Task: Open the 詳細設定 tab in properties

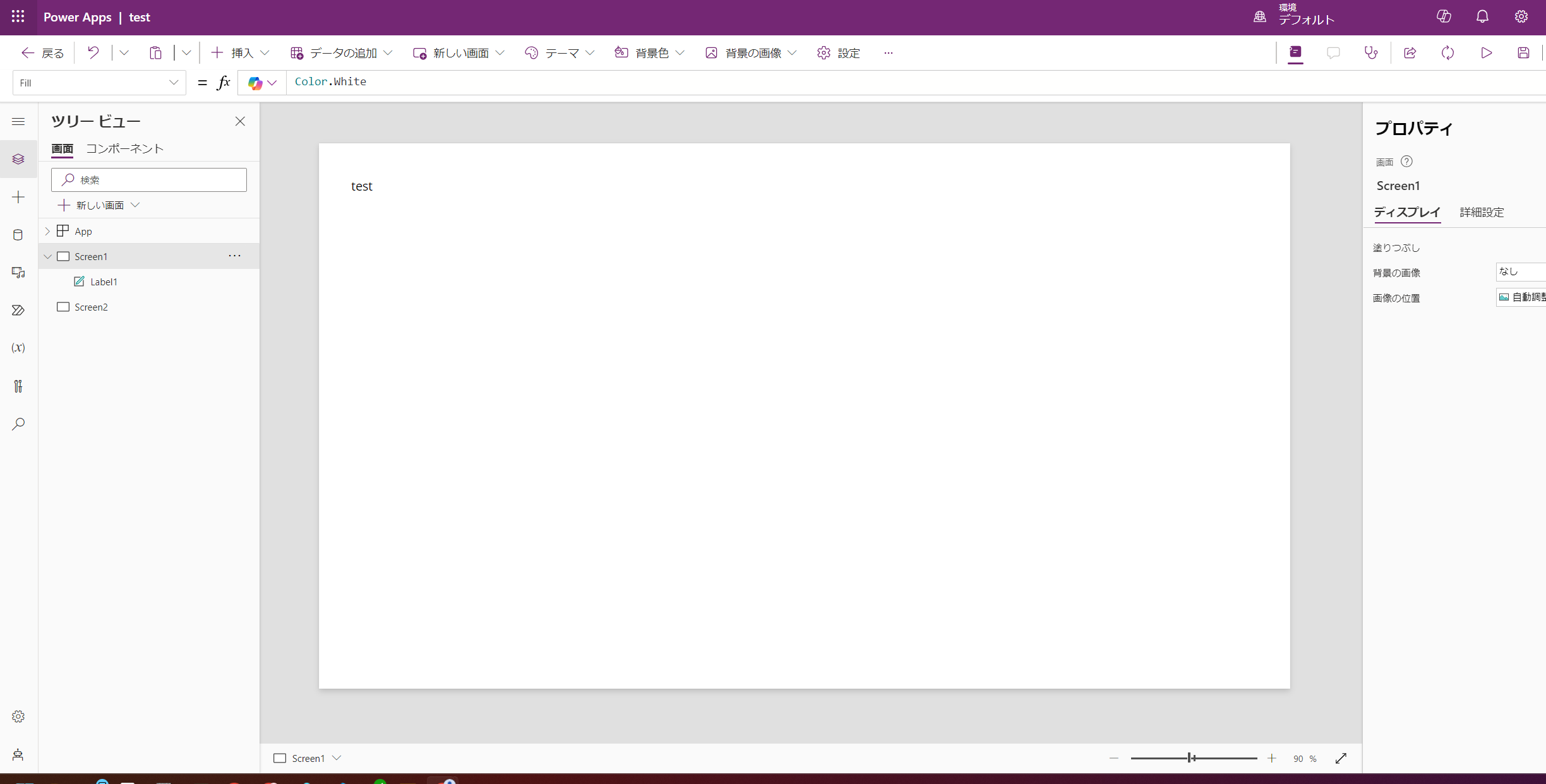Action: point(1481,213)
